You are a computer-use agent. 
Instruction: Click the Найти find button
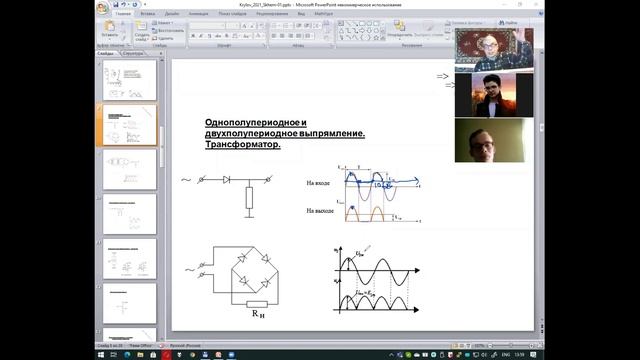pyautogui.click(x=508, y=23)
